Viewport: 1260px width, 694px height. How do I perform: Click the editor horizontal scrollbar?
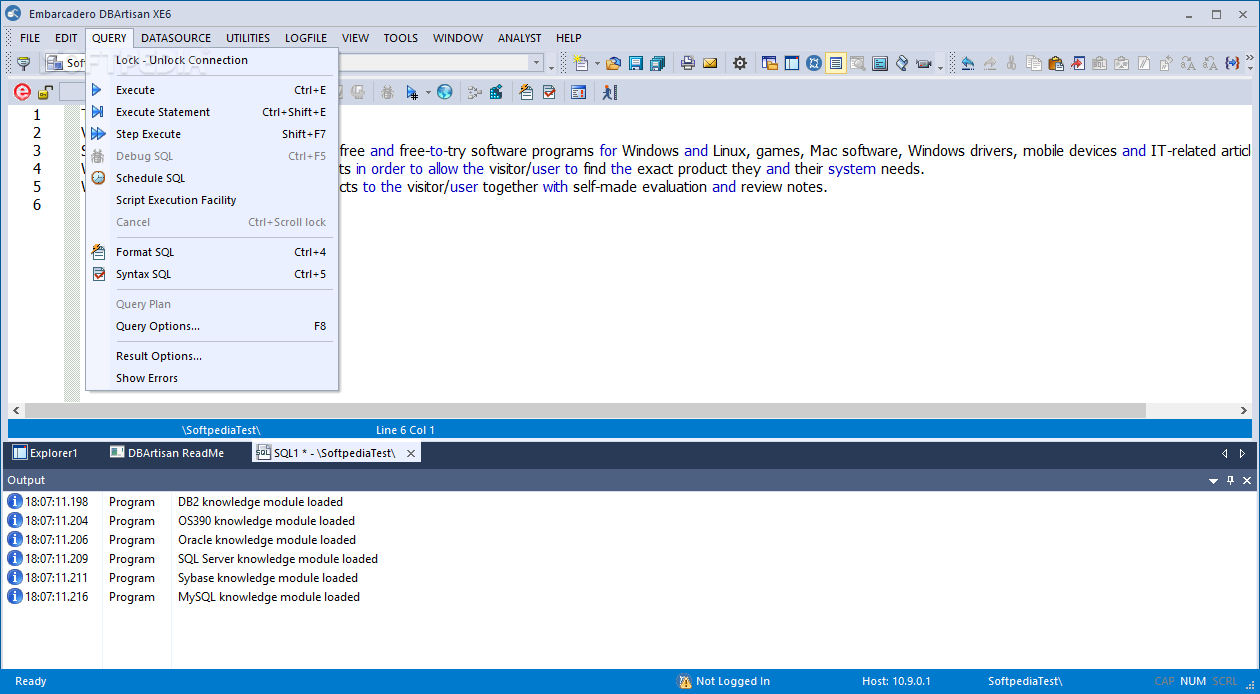[x=585, y=410]
